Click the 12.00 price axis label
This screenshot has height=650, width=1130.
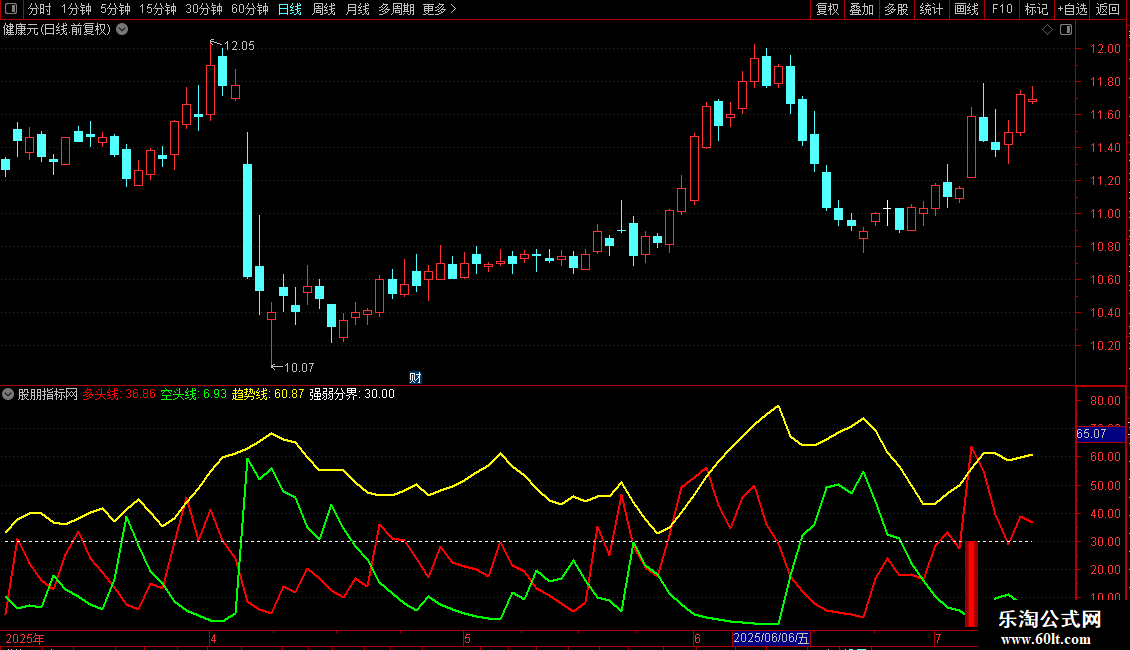coord(1105,49)
